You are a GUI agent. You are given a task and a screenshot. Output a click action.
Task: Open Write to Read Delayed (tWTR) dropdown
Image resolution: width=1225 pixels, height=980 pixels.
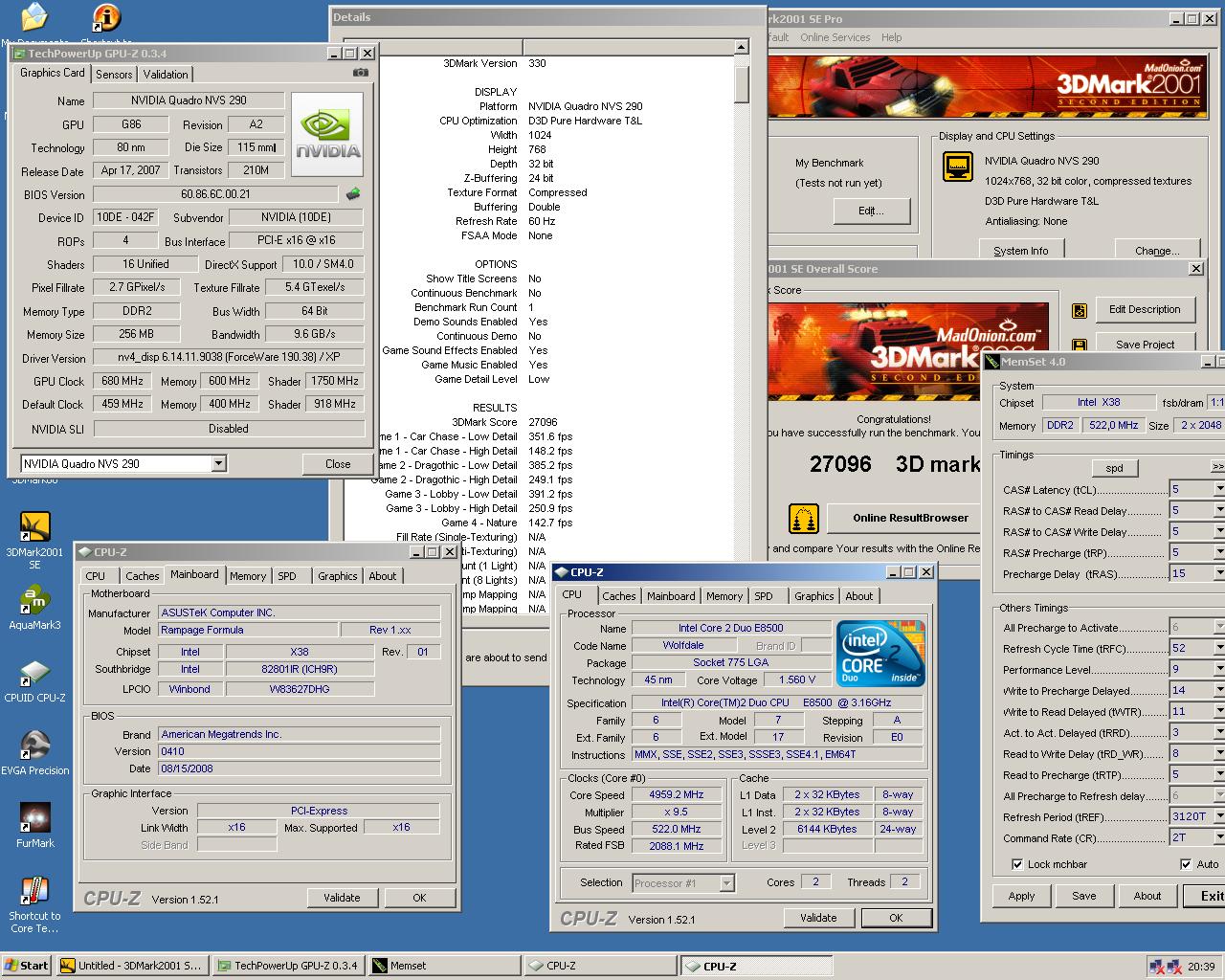(x=1218, y=711)
